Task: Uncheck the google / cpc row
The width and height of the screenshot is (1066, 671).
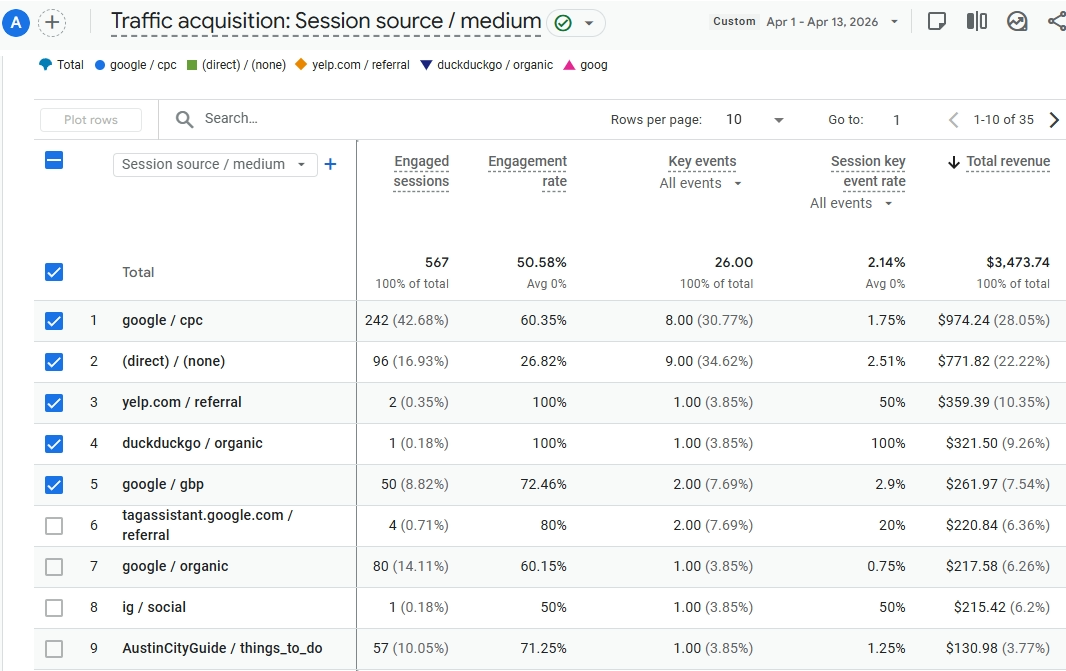Action: coord(54,321)
